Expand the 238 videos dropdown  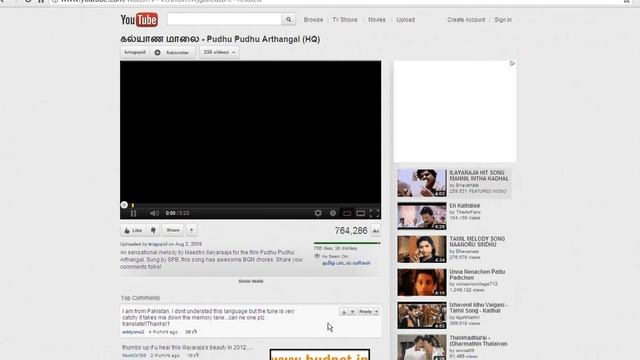219,52
